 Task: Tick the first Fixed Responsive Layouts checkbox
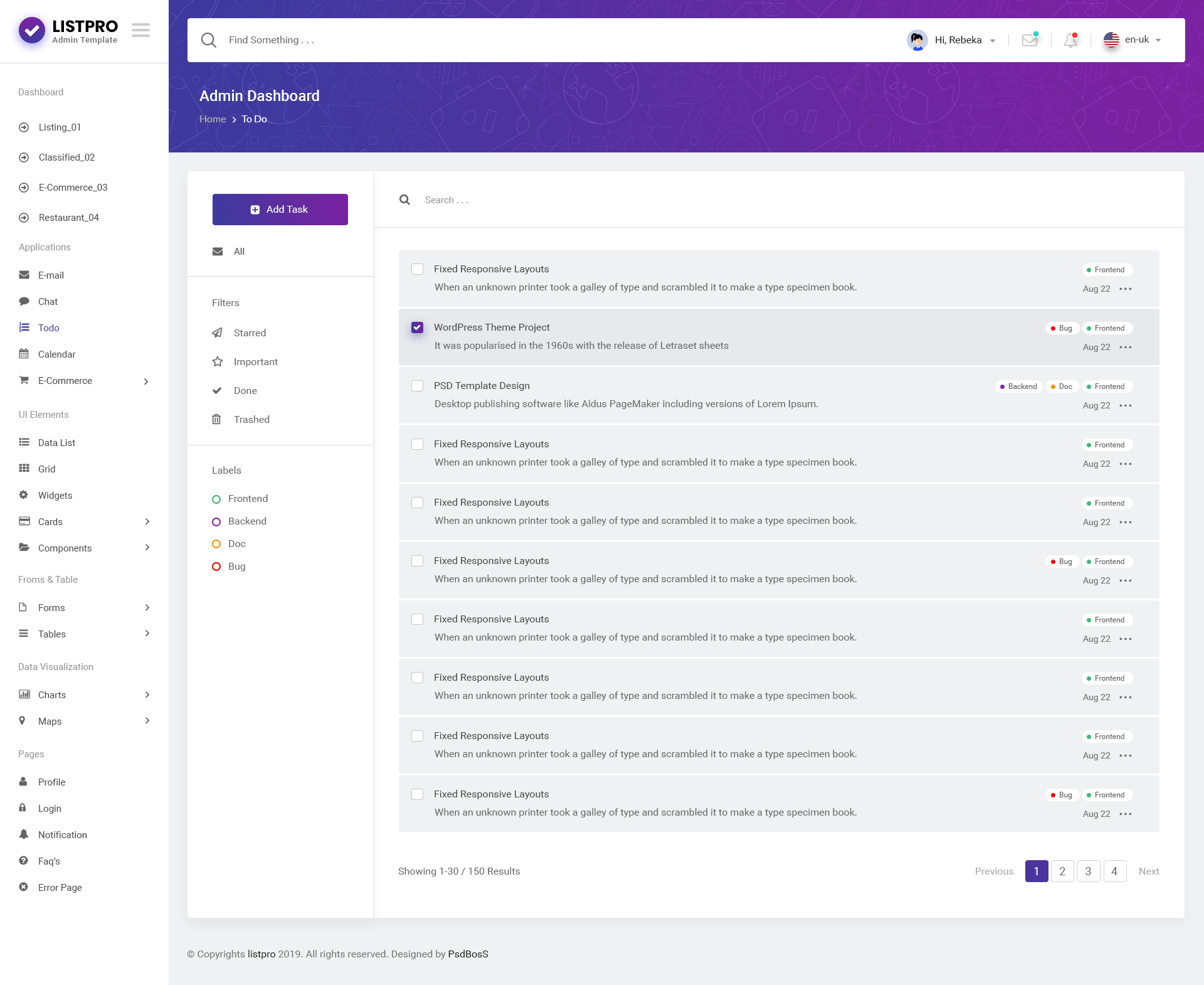tap(417, 269)
